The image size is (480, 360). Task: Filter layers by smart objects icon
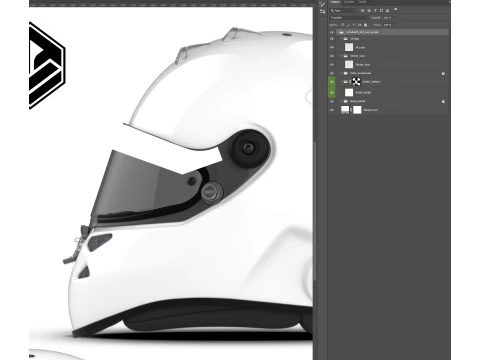[387, 11]
